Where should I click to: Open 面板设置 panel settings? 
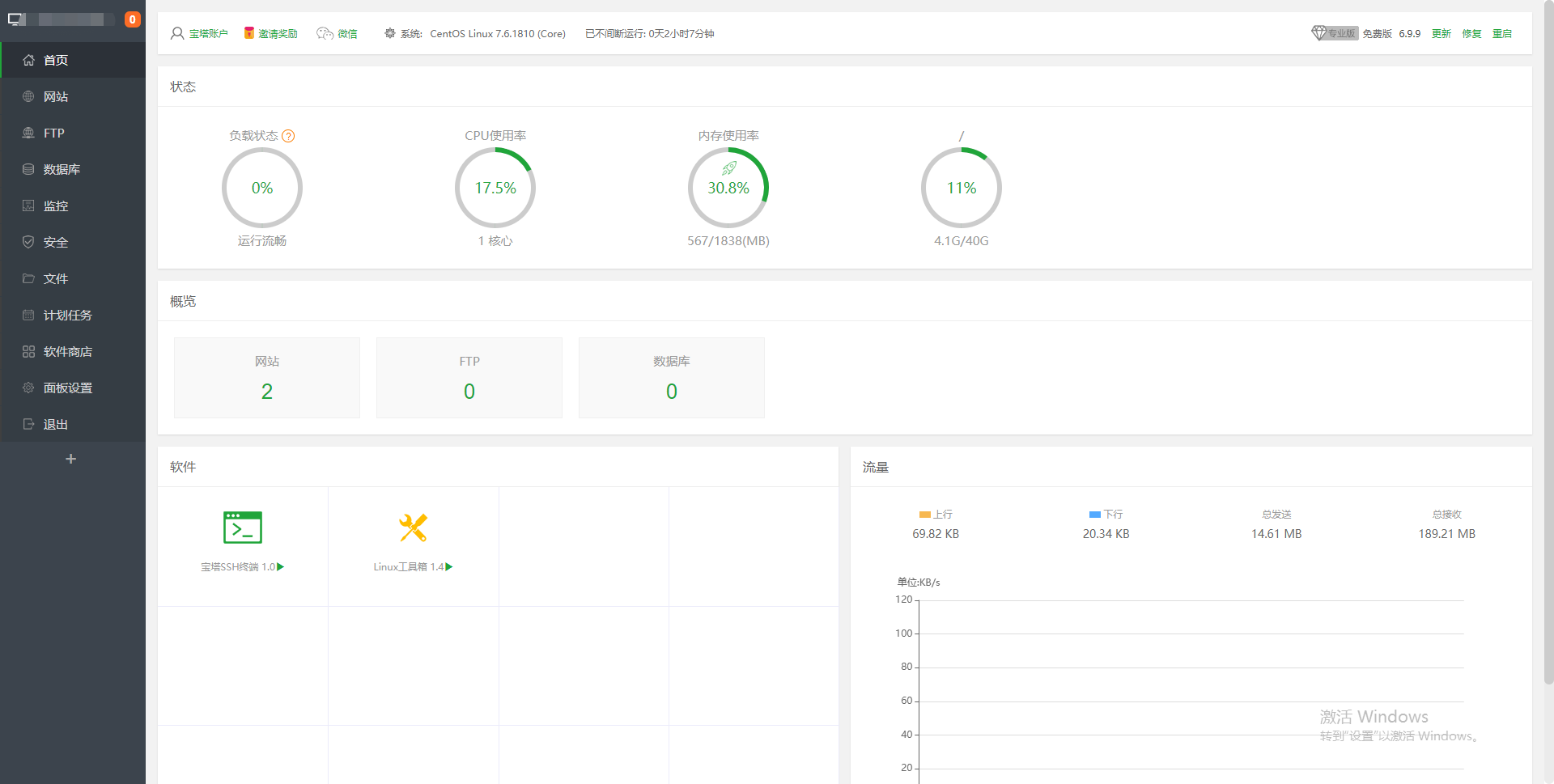coord(73,388)
